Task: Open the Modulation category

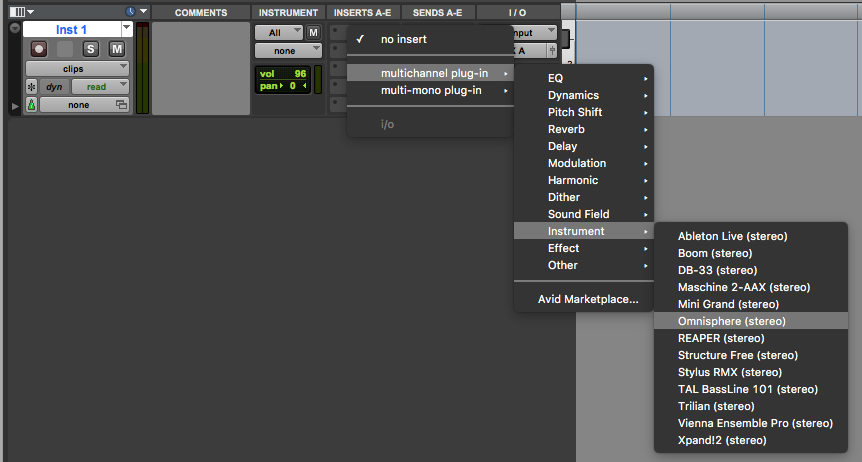Action: pos(584,163)
